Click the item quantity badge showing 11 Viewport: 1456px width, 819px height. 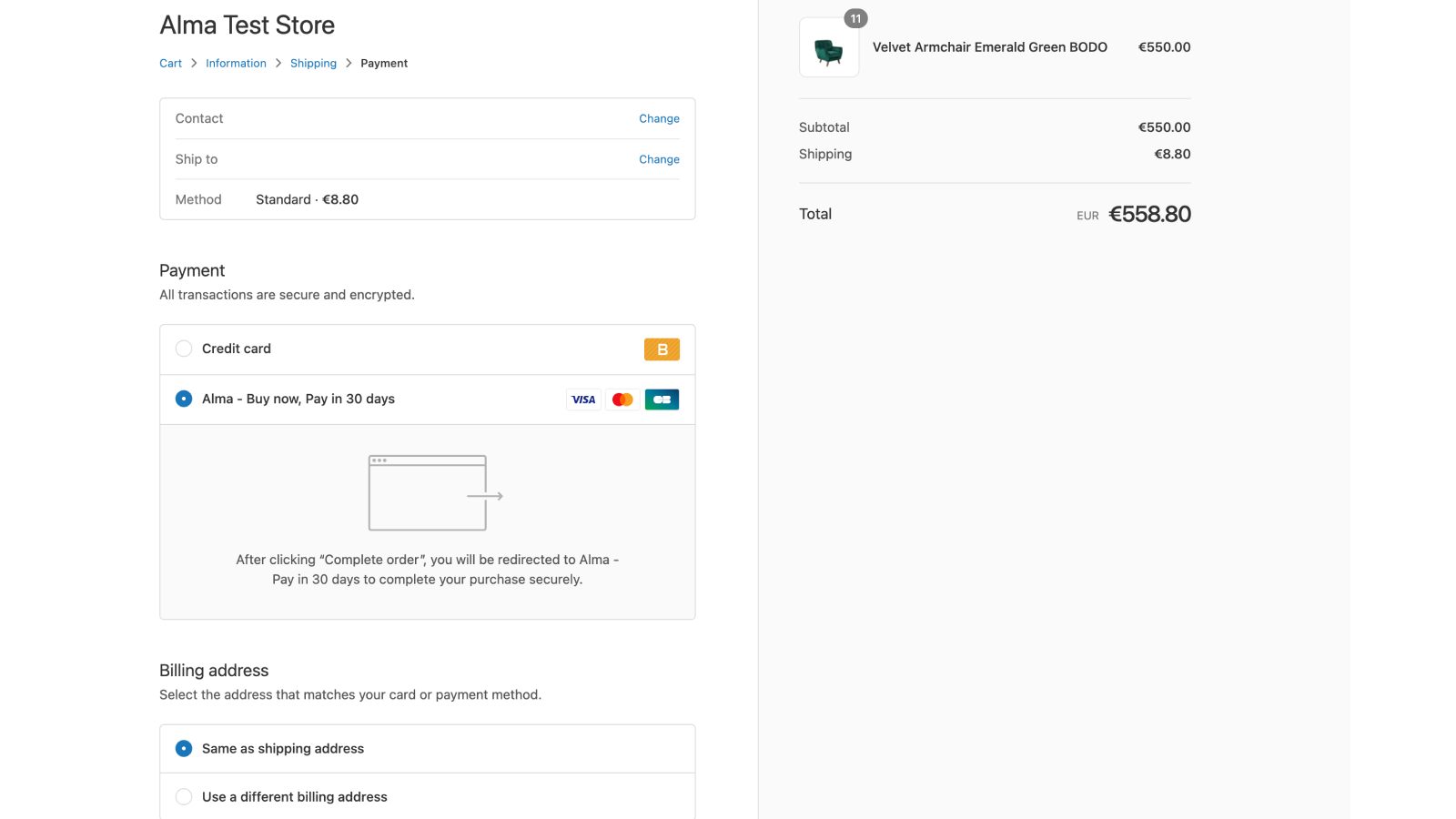pos(855,18)
